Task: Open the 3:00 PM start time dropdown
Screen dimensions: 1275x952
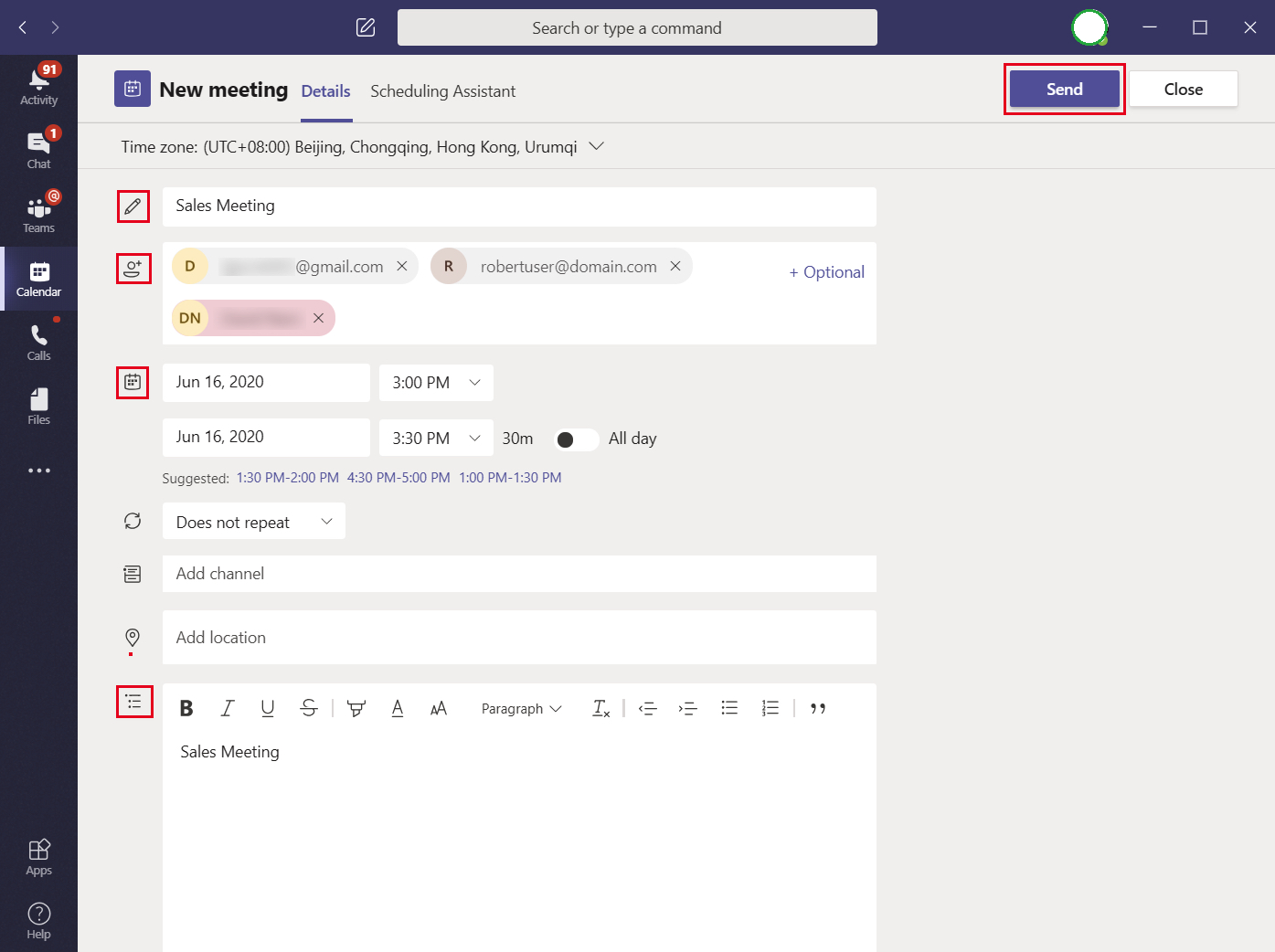Action: [x=437, y=383]
